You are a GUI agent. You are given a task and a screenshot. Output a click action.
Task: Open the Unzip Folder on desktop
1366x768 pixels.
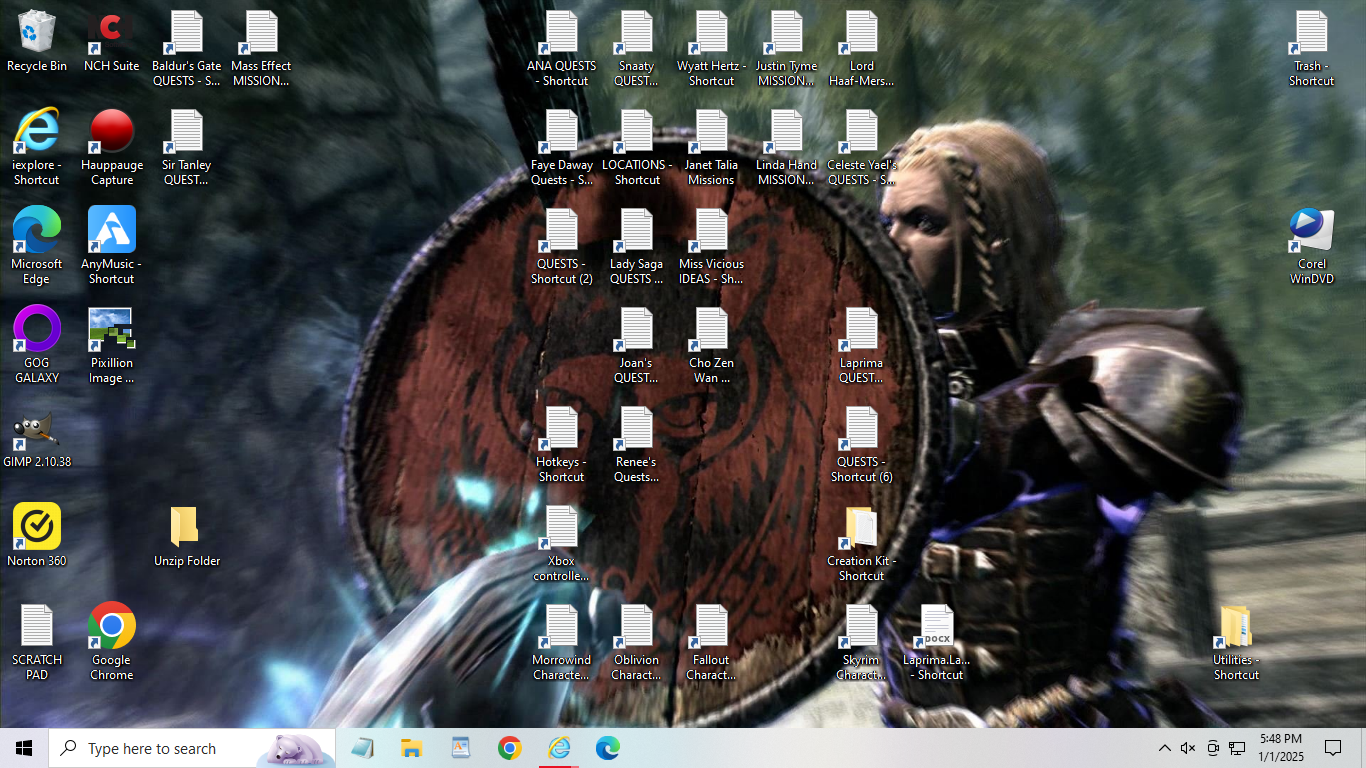click(x=187, y=535)
